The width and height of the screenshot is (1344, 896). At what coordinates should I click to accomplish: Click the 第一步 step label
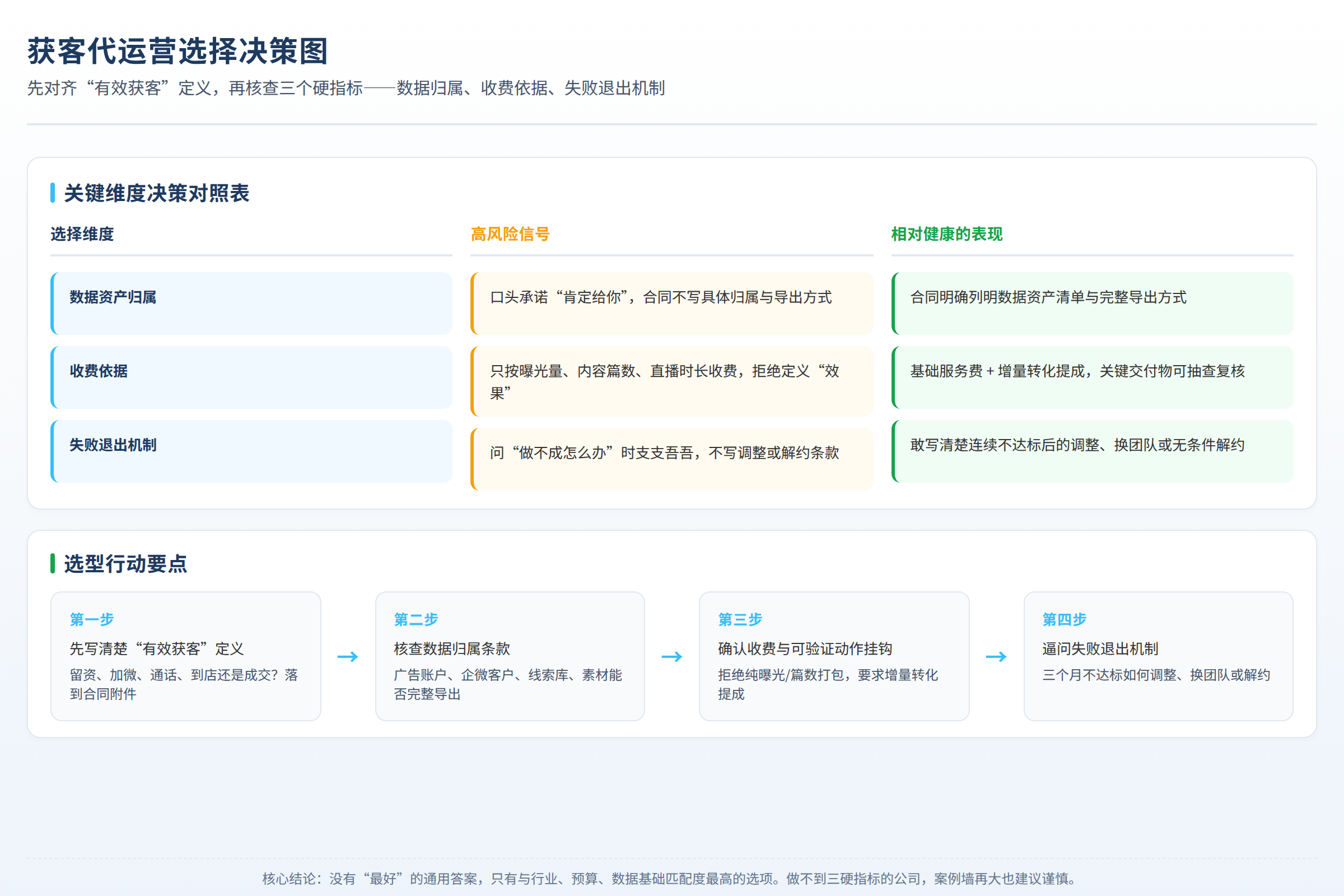[x=92, y=619]
